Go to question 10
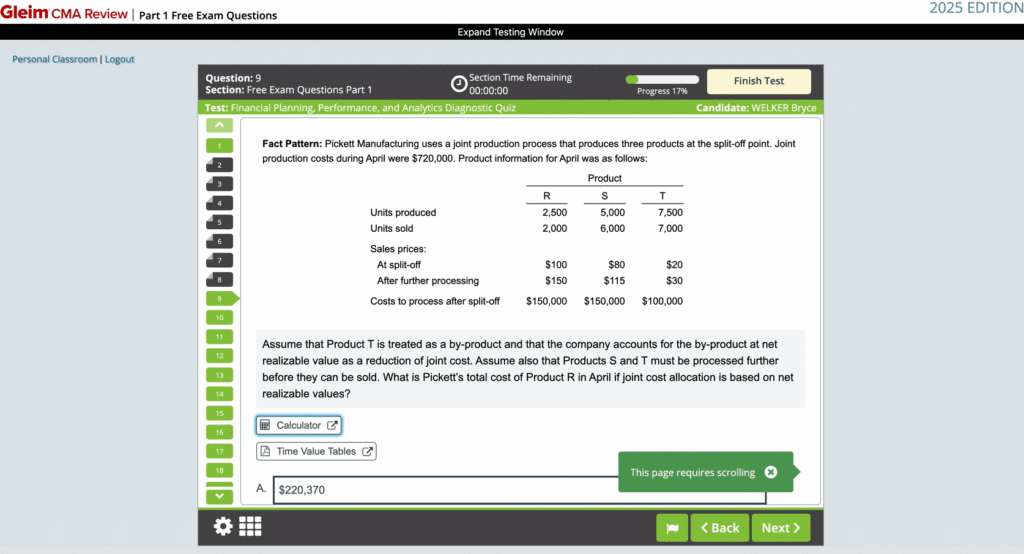 [219, 318]
